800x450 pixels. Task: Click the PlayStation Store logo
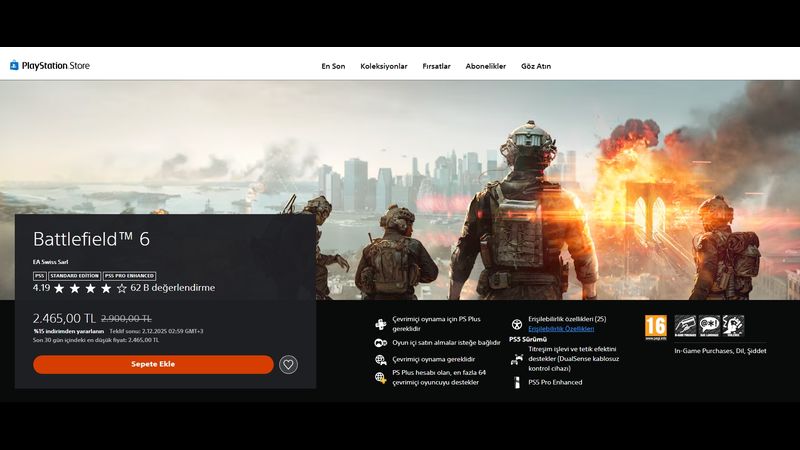pyautogui.click(x=49, y=65)
